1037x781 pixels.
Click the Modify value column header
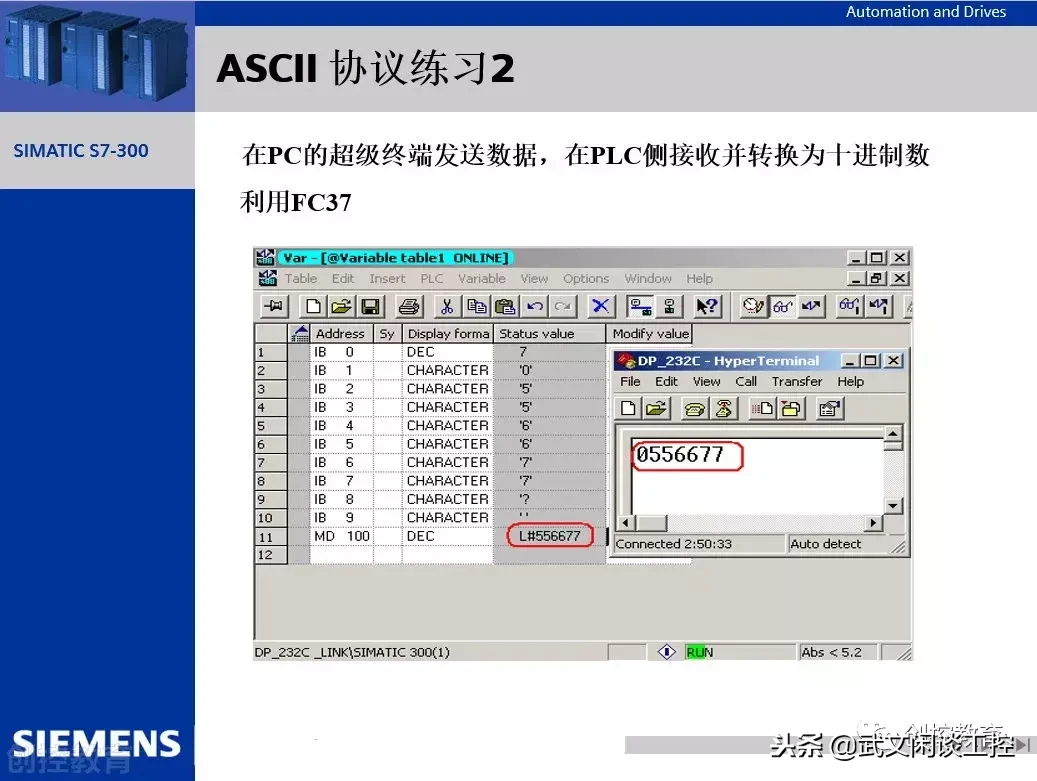point(649,333)
